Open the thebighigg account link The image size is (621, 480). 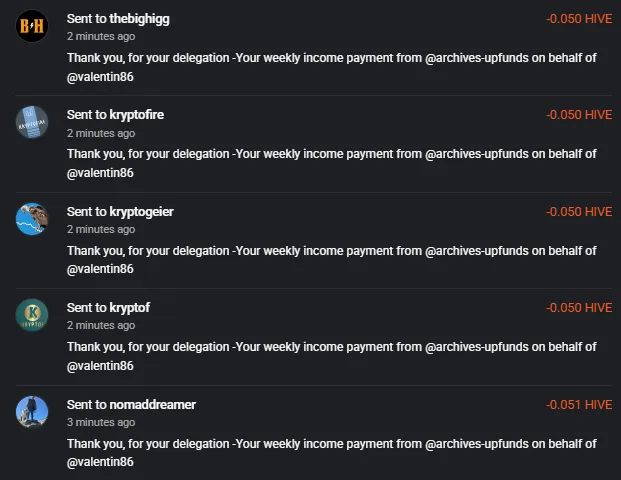139,19
